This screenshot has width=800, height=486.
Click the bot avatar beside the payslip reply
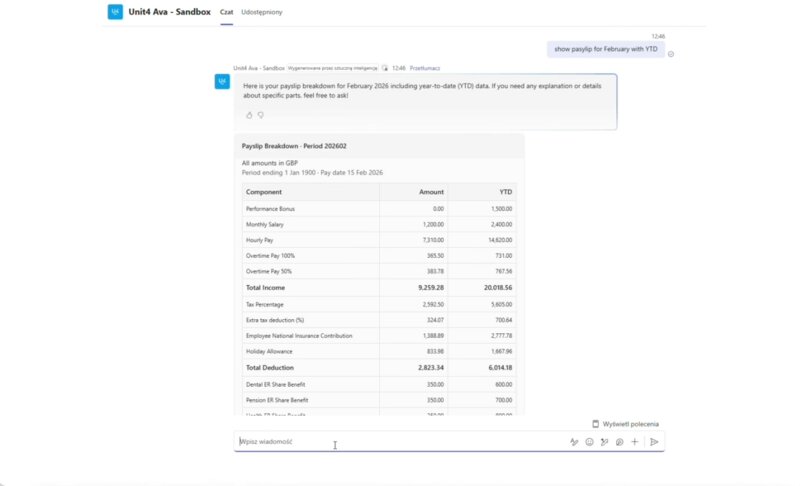click(222, 82)
